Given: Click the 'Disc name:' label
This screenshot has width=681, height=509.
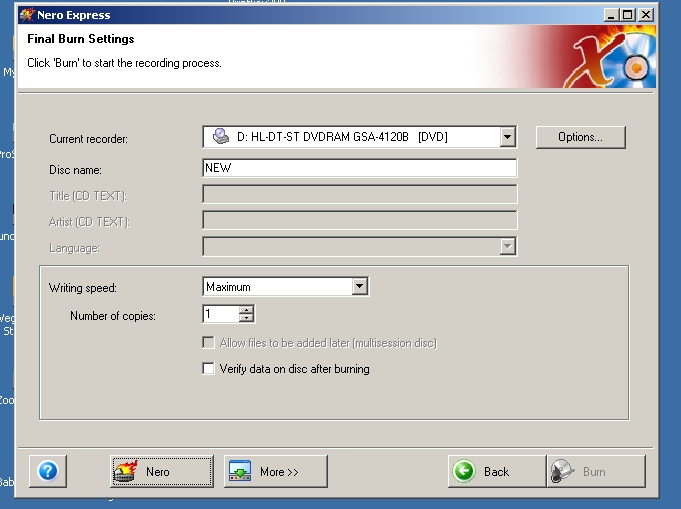Looking at the screenshot, I should click(76, 170).
